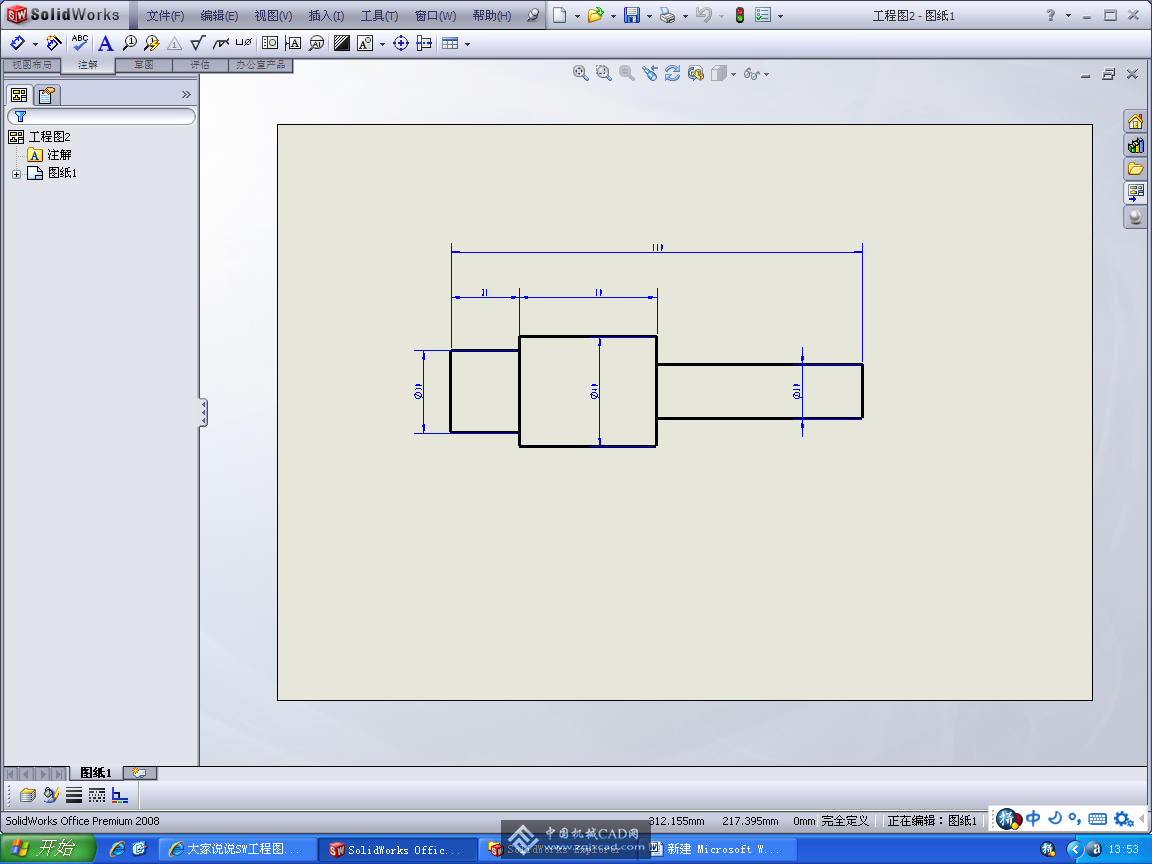Expand the 图纸1 tree node

pos(16,174)
